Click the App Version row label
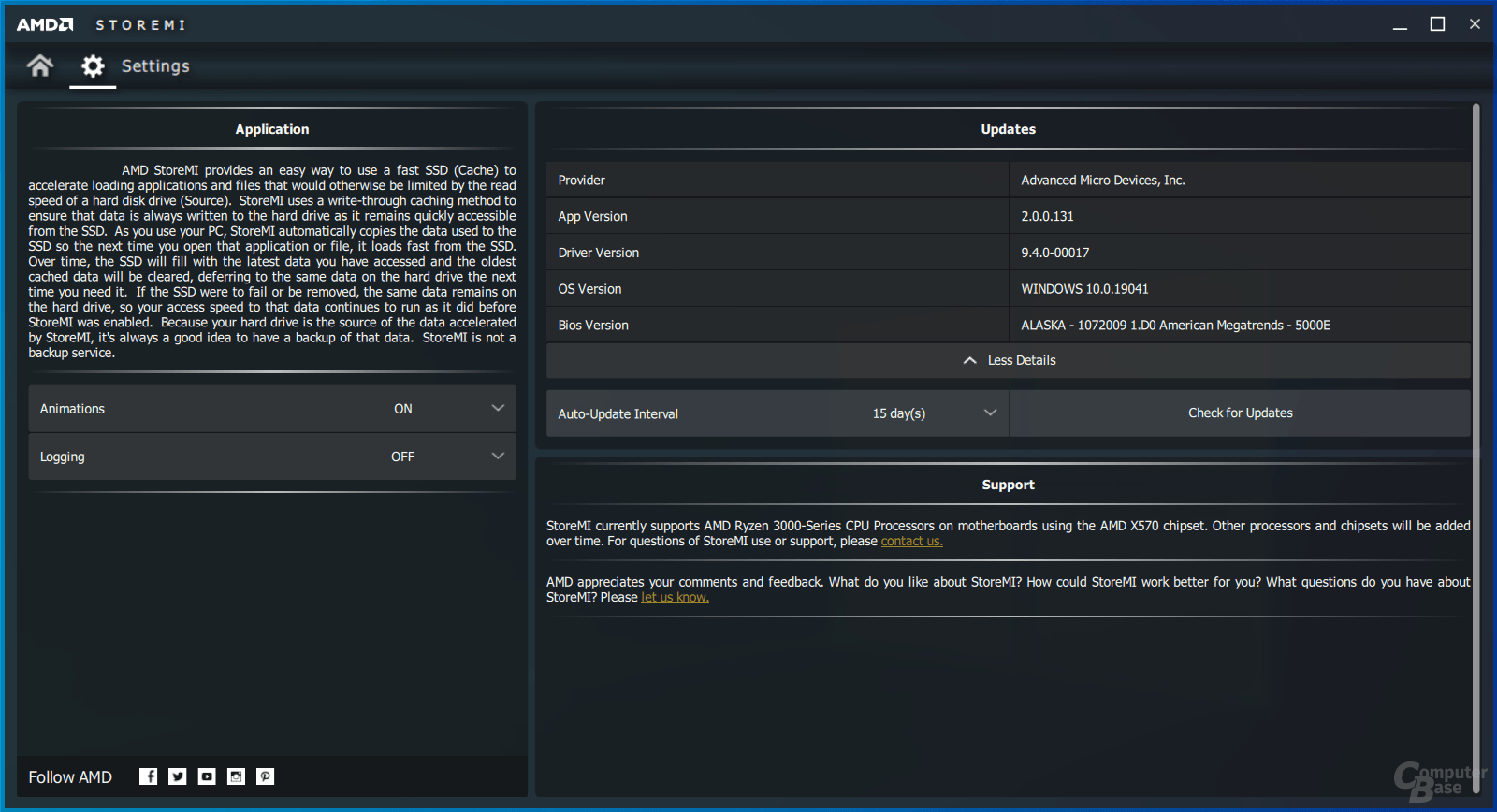The width and height of the screenshot is (1497, 812). pyautogui.click(x=592, y=216)
